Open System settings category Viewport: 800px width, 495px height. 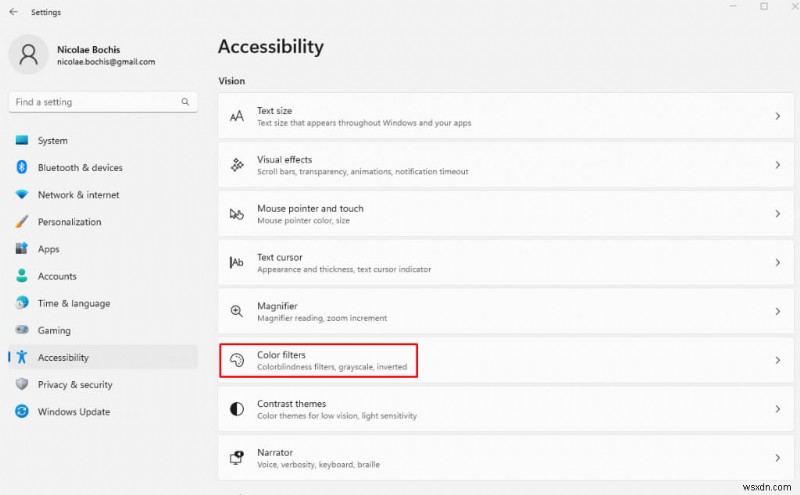[103, 140]
